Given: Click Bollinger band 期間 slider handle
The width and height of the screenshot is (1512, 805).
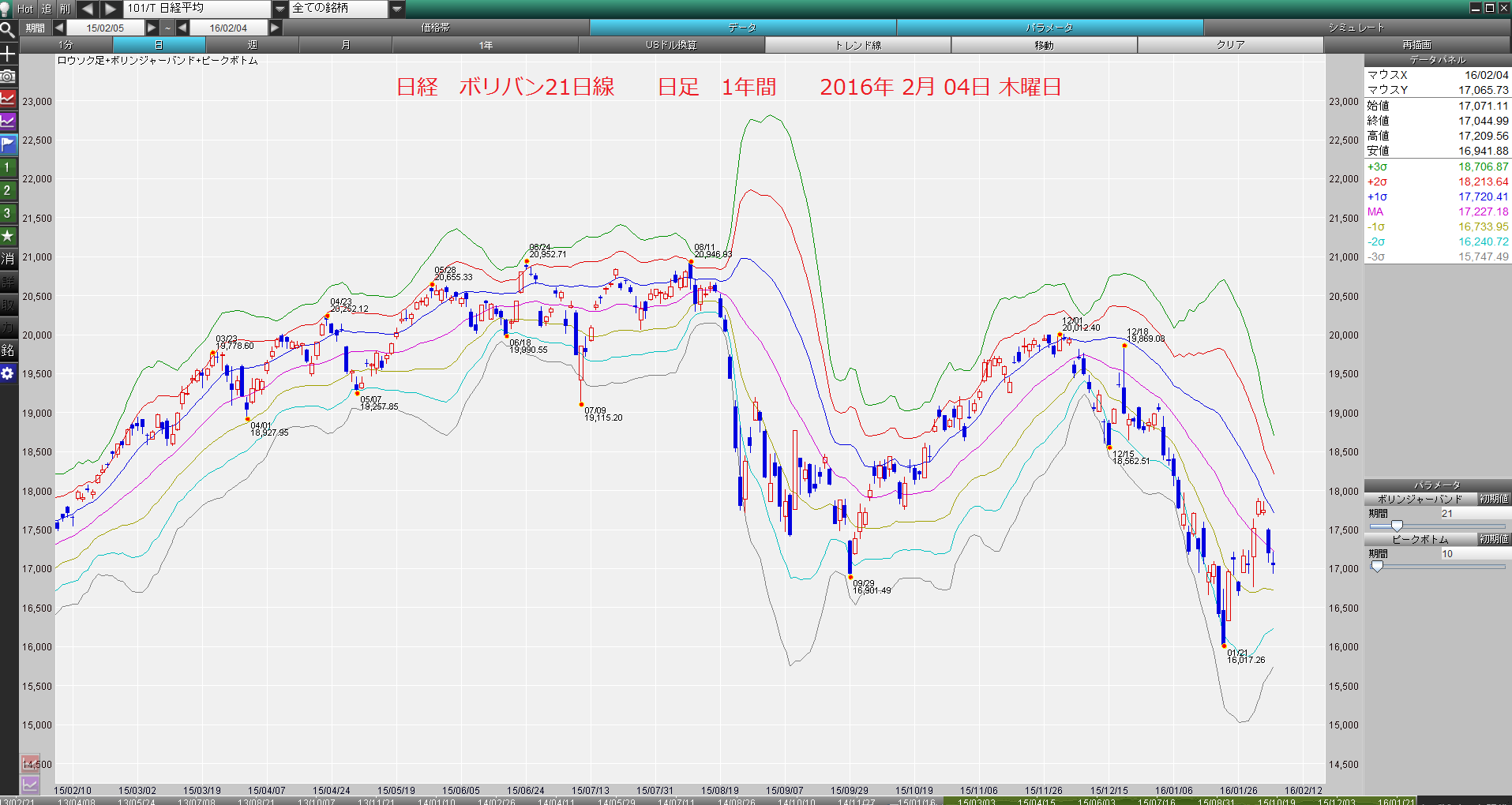Looking at the screenshot, I should coord(1397,526).
